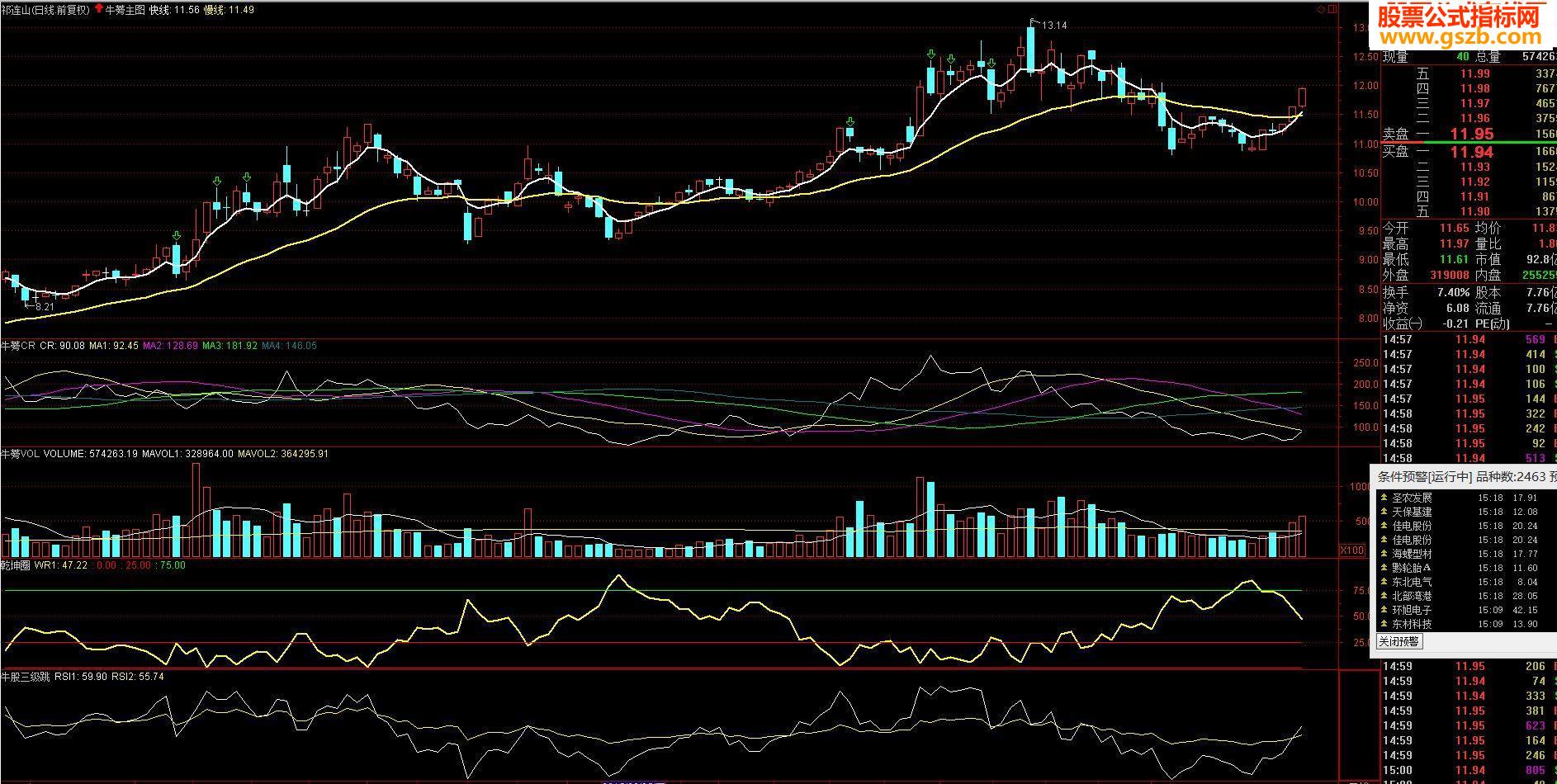
Task: Click the alert icon beside 黔轮胎A
Action: click(x=1384, y=568)
